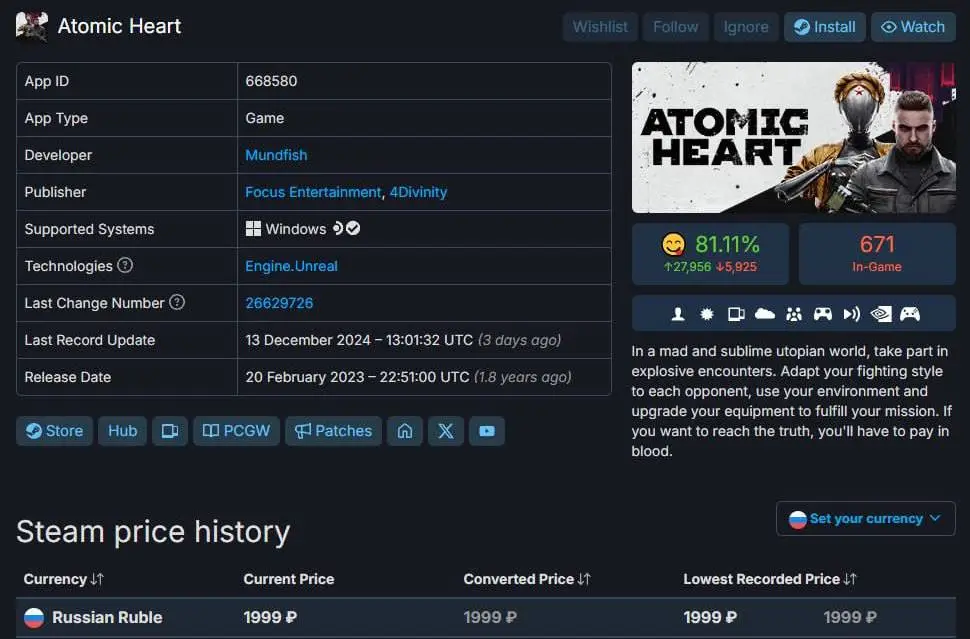The width and height of the screenshot is (970, 639).
Task: Open the Patches button
Action: [333, 431]
